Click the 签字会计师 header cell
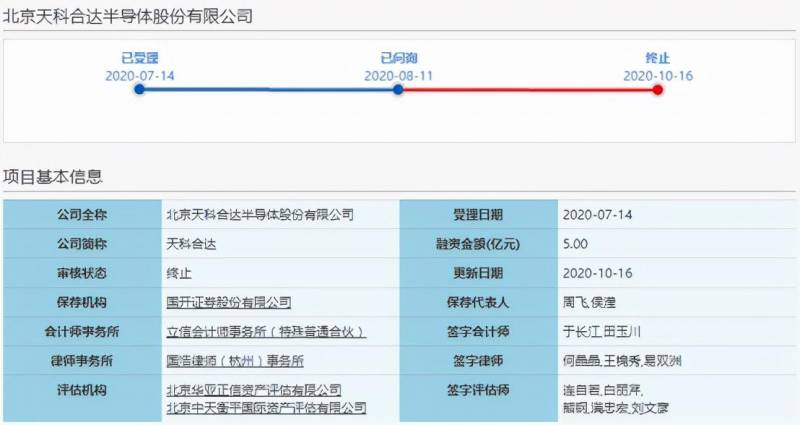 479,332
